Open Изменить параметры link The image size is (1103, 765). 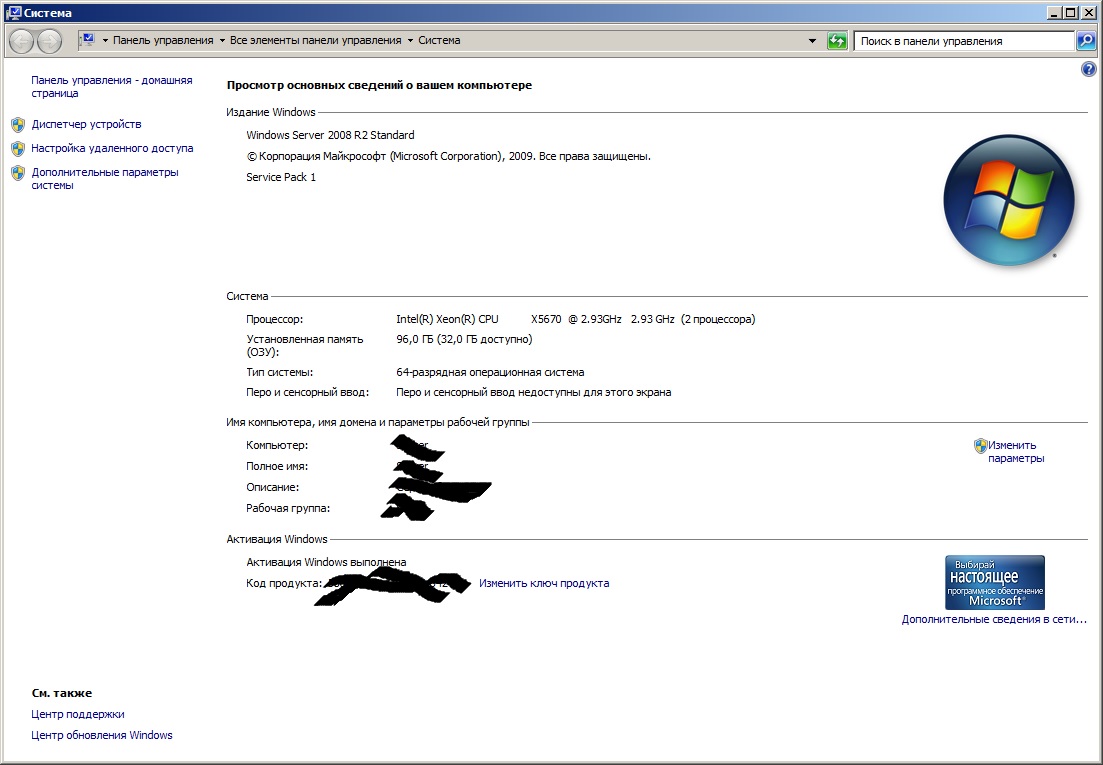click(x=1016, y=451)
